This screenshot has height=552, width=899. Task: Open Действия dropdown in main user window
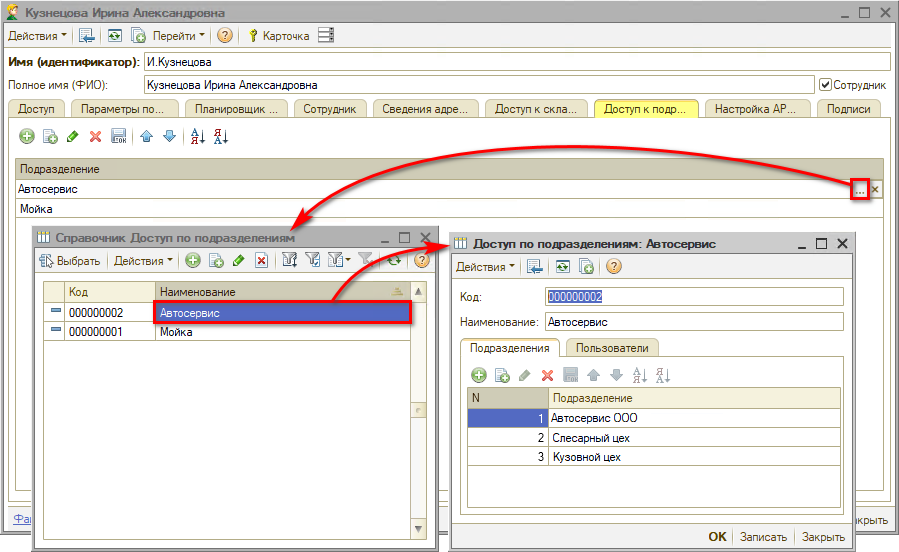(x=37, y=35)
